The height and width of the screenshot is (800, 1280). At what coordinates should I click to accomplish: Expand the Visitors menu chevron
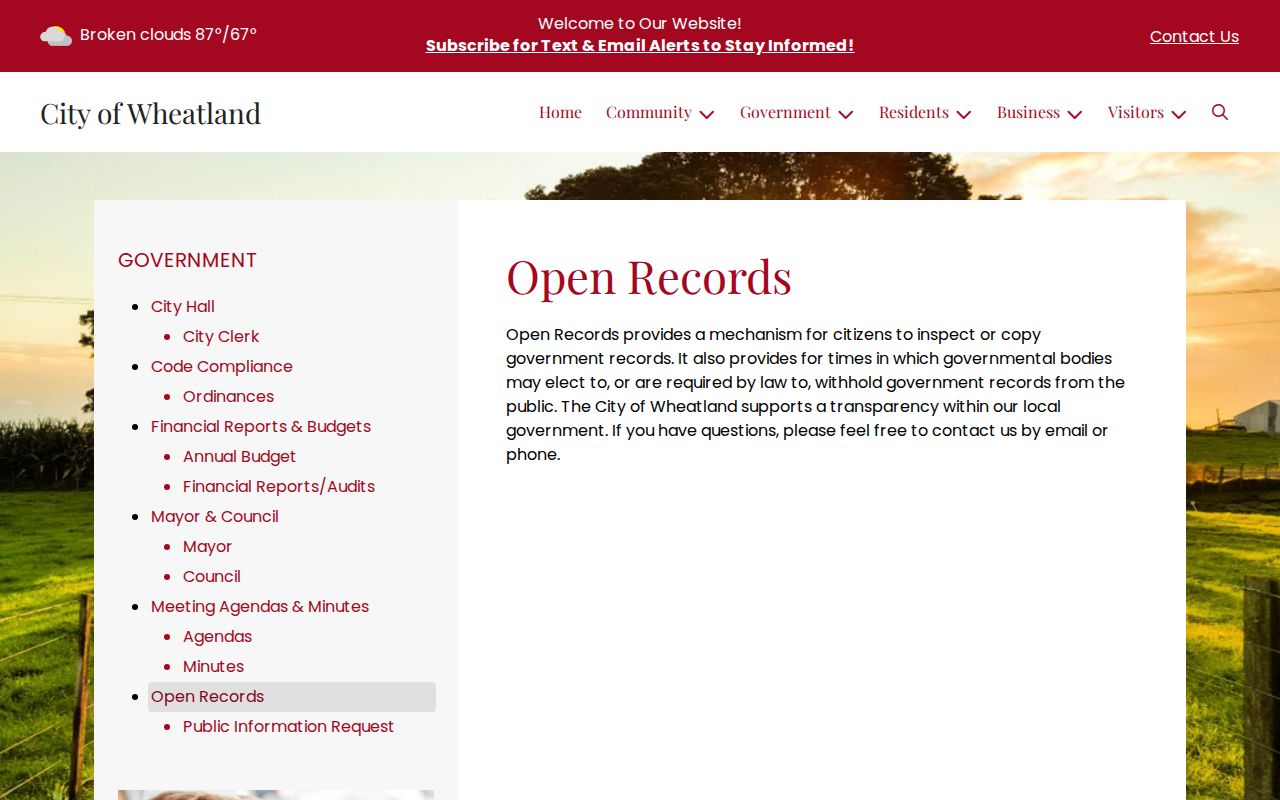[1179, 114]
